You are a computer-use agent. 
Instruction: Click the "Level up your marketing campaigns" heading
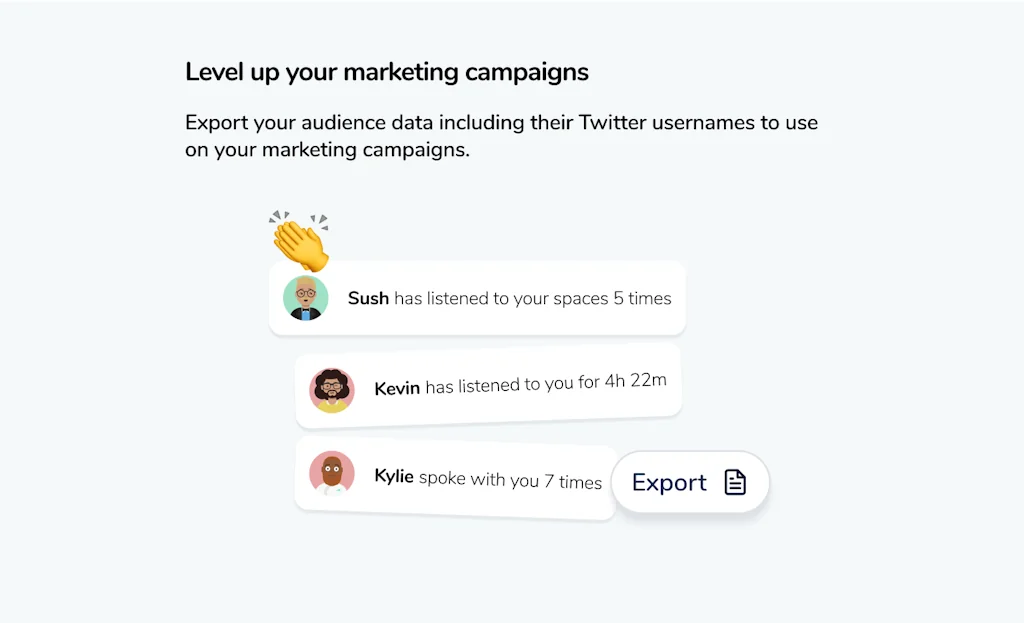click(x=386, y=72)
